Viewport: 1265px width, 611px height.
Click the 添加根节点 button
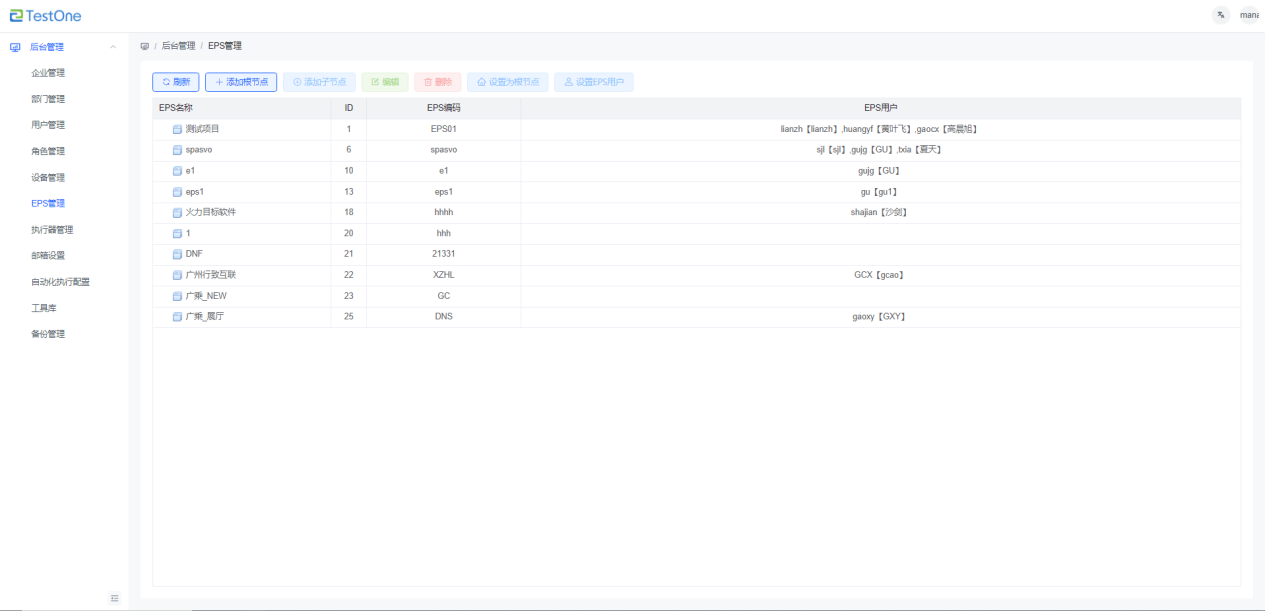point(241,82)
